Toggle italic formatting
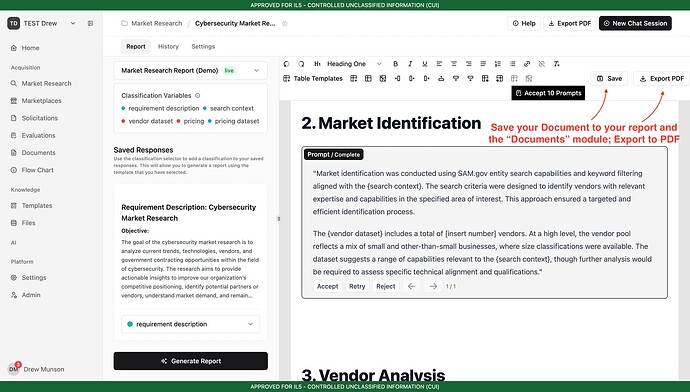The image size is (690, 392). point(410,64)
